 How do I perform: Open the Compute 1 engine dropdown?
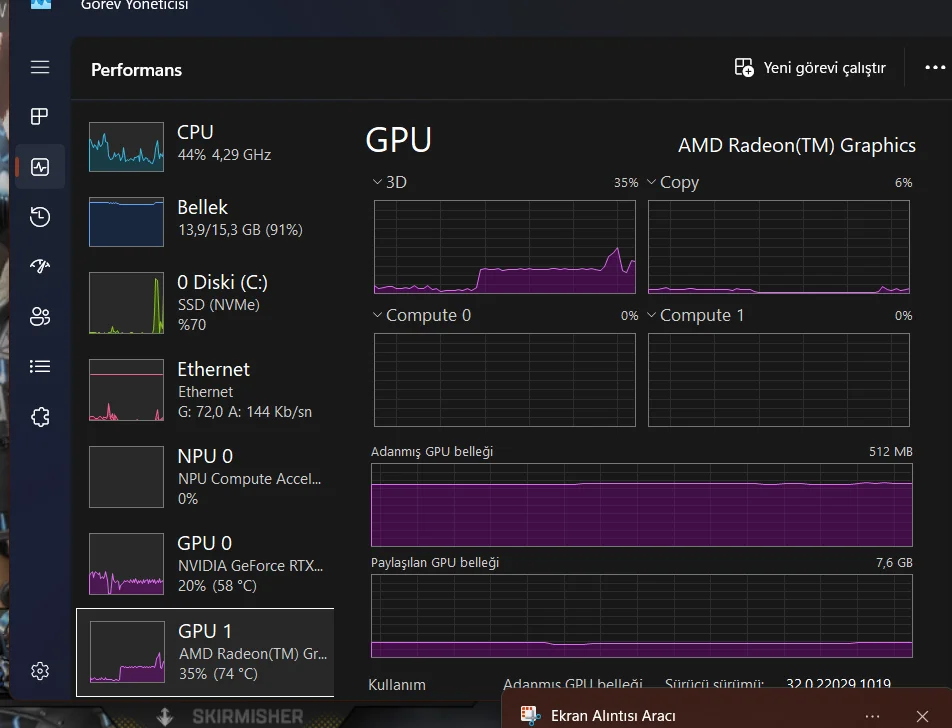click(x=651, y=315)
